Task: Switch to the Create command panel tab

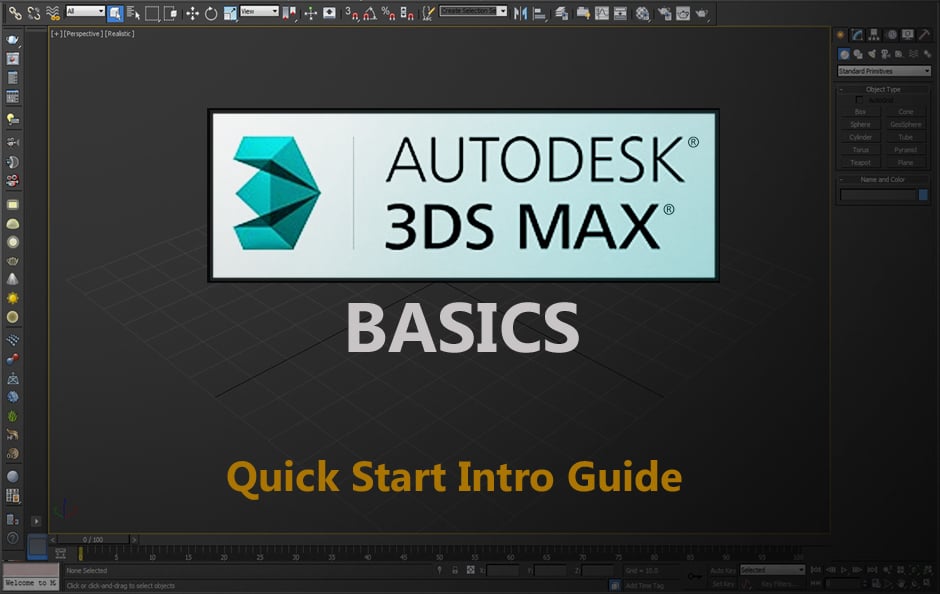Action: [x=840, y=35]
